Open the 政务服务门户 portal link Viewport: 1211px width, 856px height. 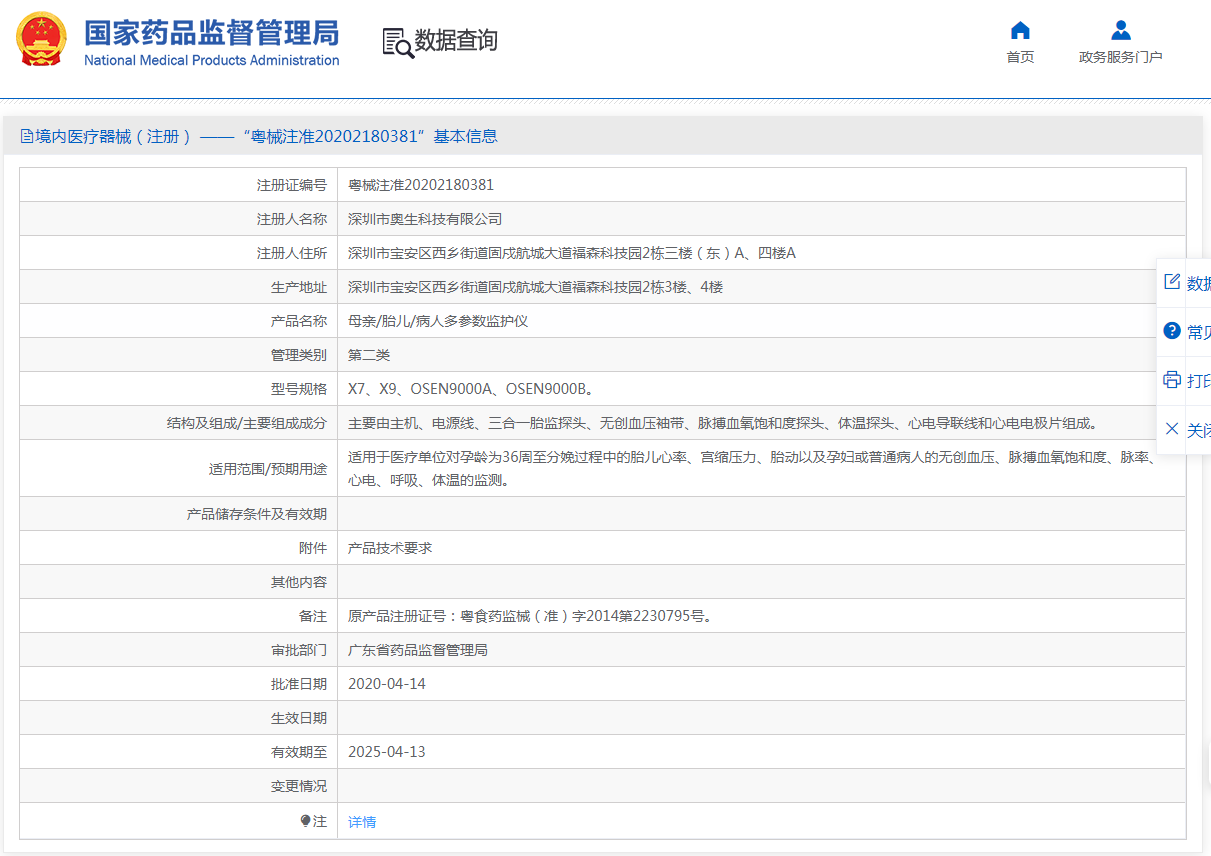pyautogui.click(x=1121, y=57)
